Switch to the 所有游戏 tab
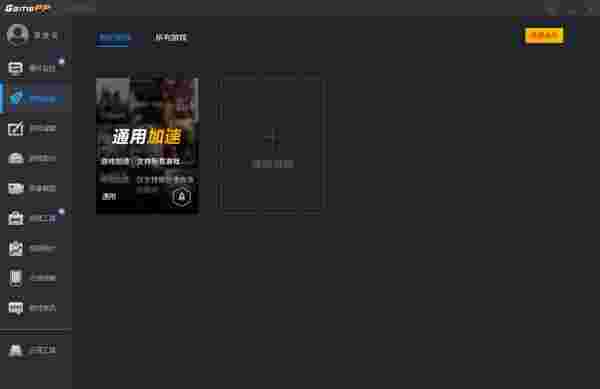600x389 pixels. [171, 37]
